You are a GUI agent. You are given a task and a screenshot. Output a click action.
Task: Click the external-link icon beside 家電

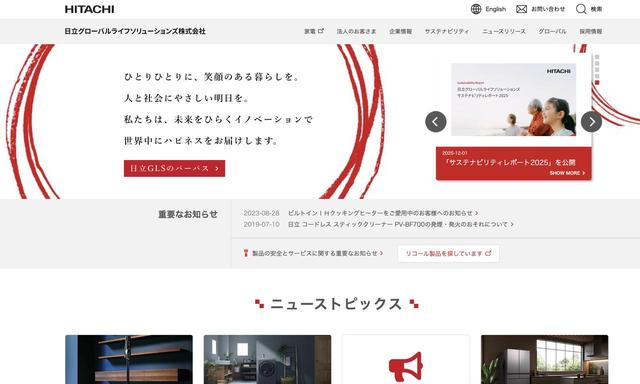tap(321, 31)
